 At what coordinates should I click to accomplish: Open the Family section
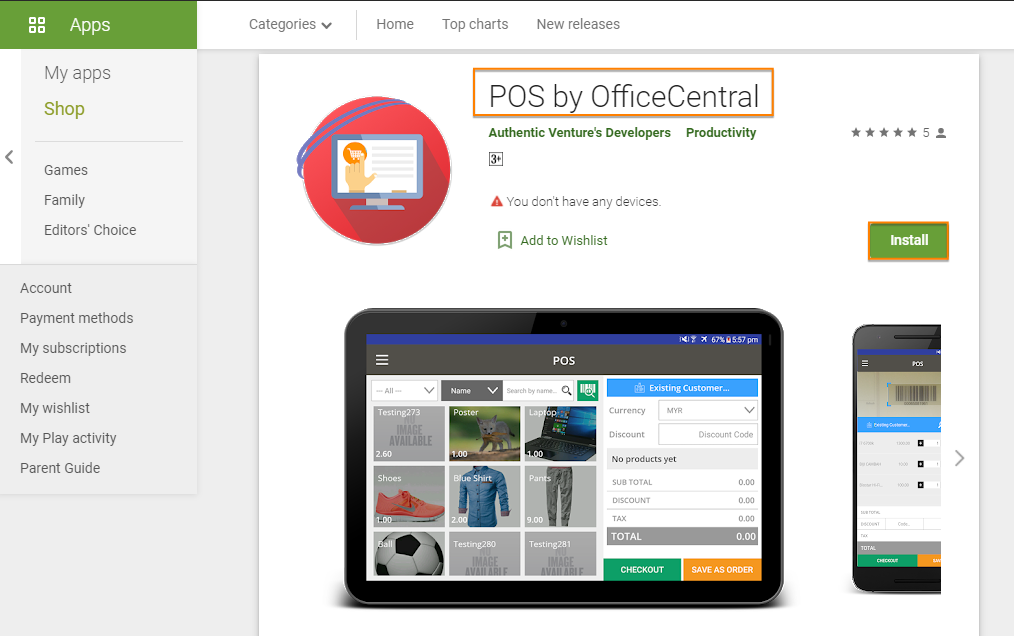[x=64, y=200]
